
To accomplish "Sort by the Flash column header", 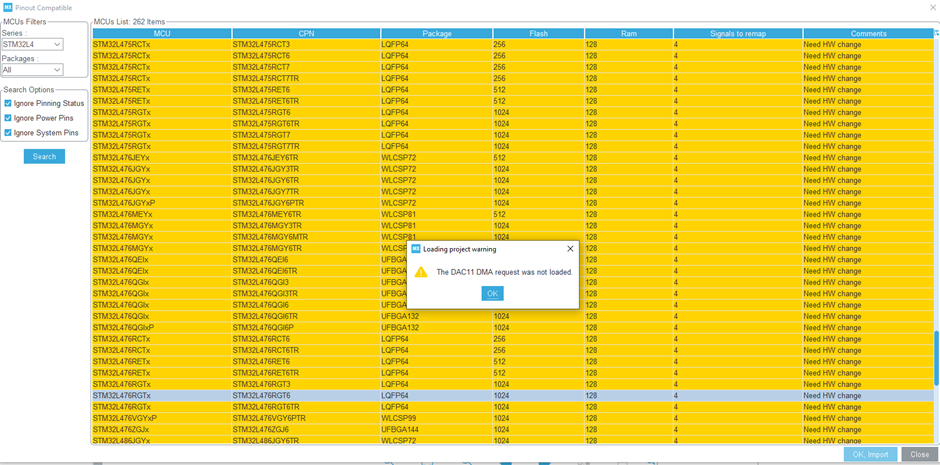I will [x=538, y=34].
